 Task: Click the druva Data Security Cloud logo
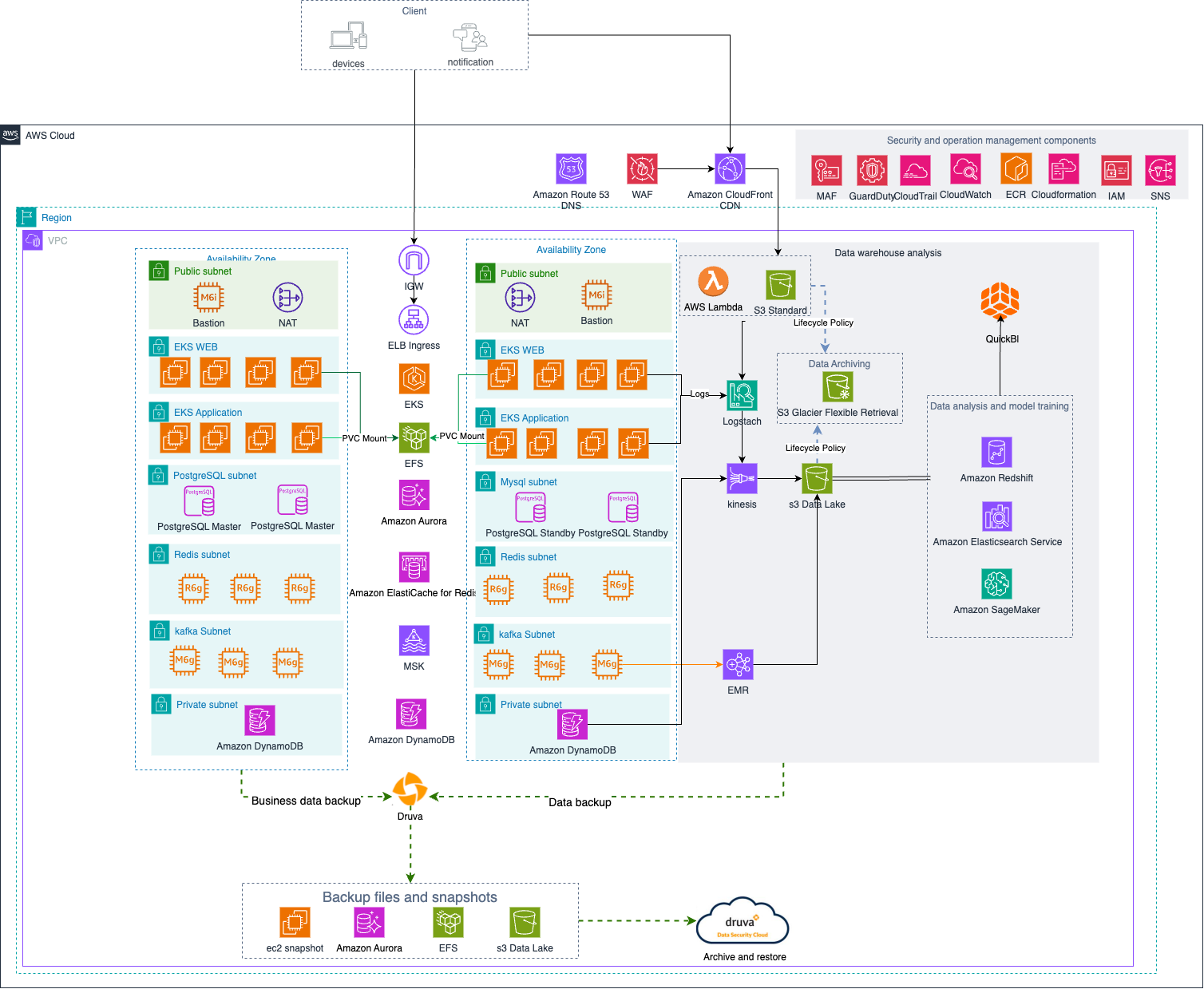(743, 921)
